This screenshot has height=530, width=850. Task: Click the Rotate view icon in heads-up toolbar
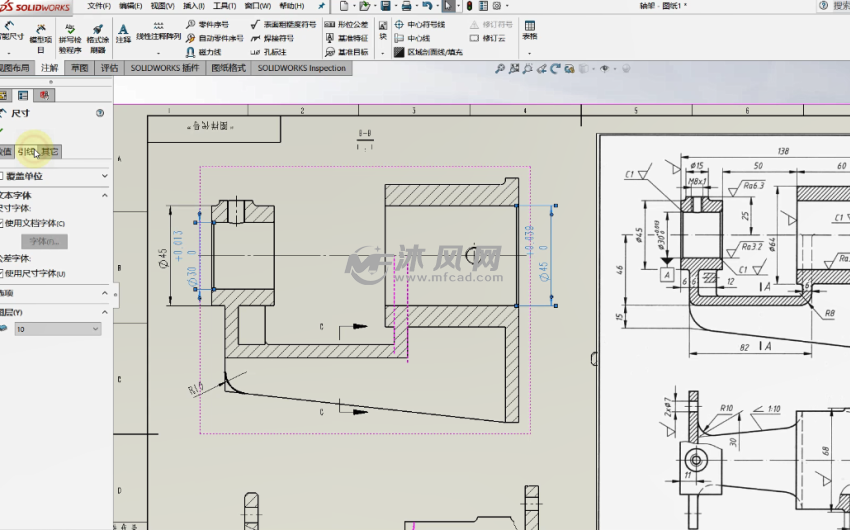[555, 69]
